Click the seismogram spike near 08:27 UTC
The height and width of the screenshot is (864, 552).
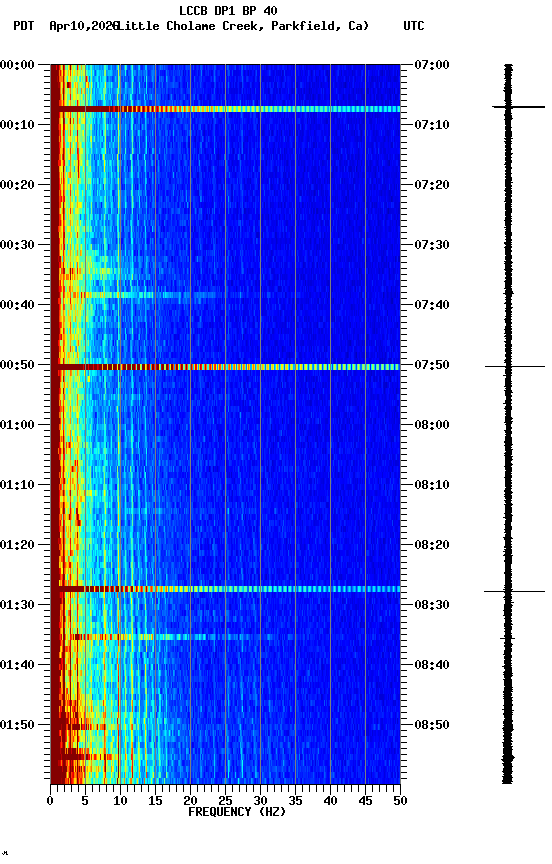515,592
